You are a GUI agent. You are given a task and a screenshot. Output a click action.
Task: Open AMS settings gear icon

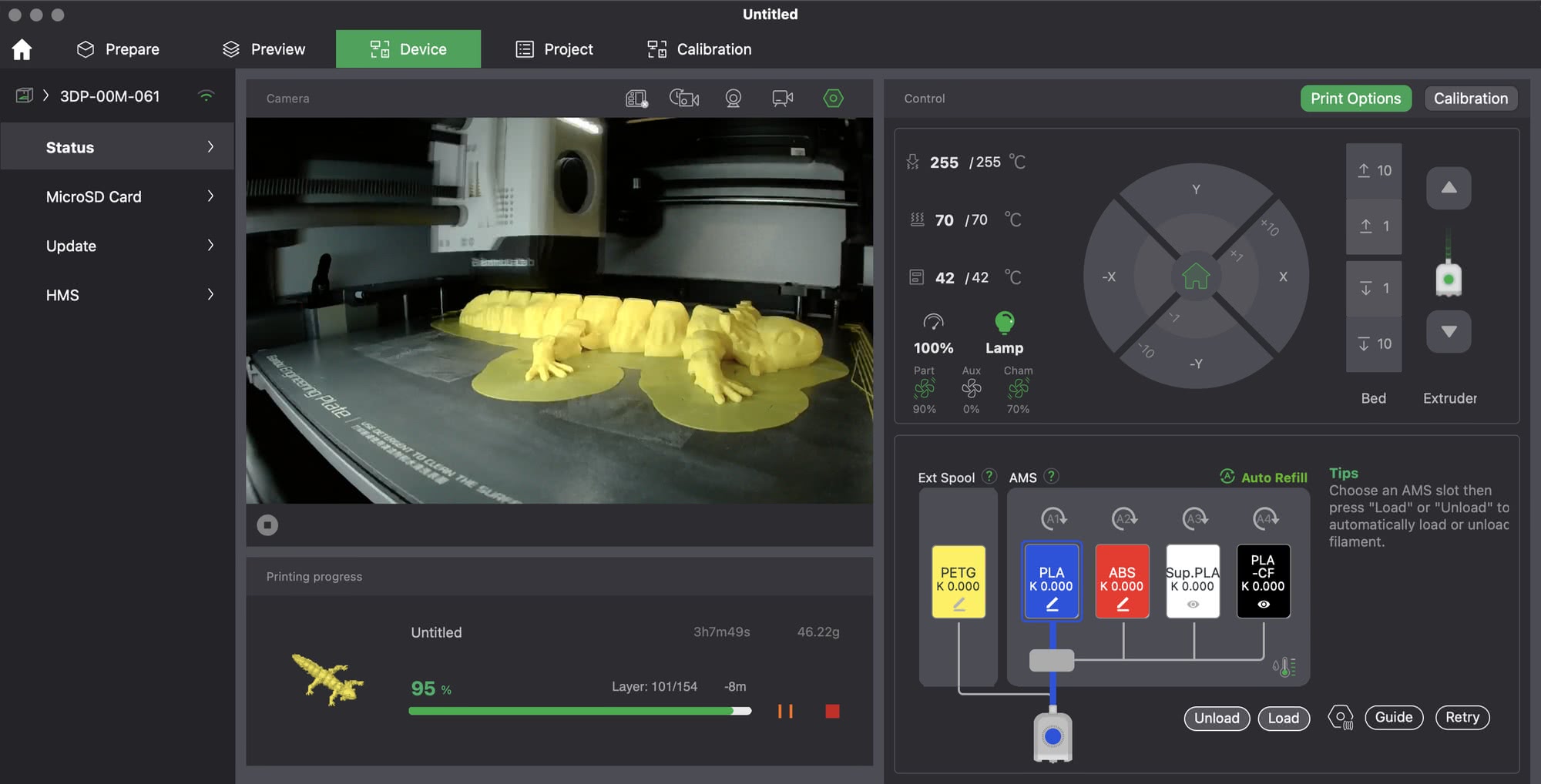pos(1341,718)
